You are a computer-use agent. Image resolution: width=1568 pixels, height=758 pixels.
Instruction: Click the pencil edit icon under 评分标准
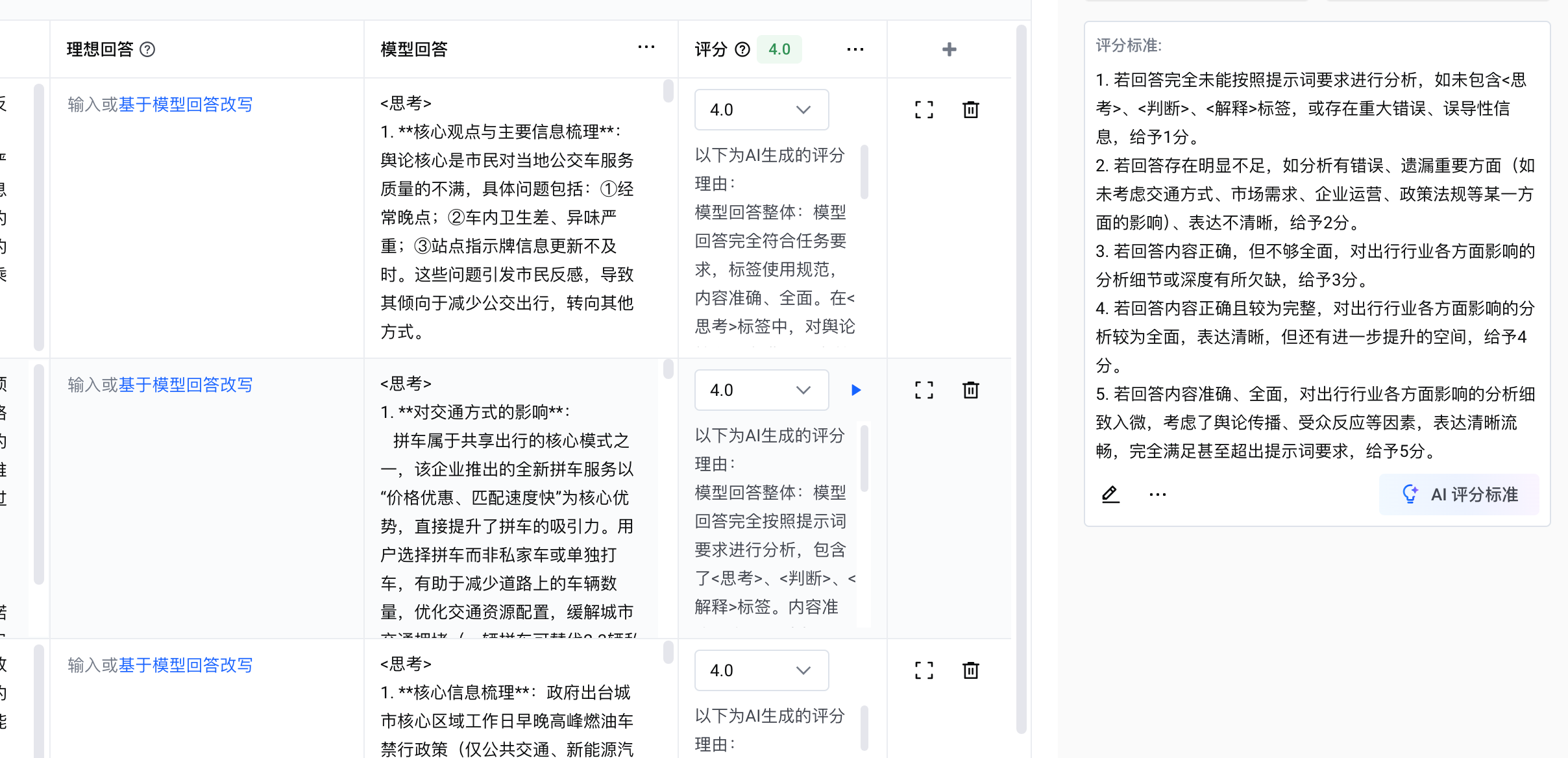coord(1110,495)
